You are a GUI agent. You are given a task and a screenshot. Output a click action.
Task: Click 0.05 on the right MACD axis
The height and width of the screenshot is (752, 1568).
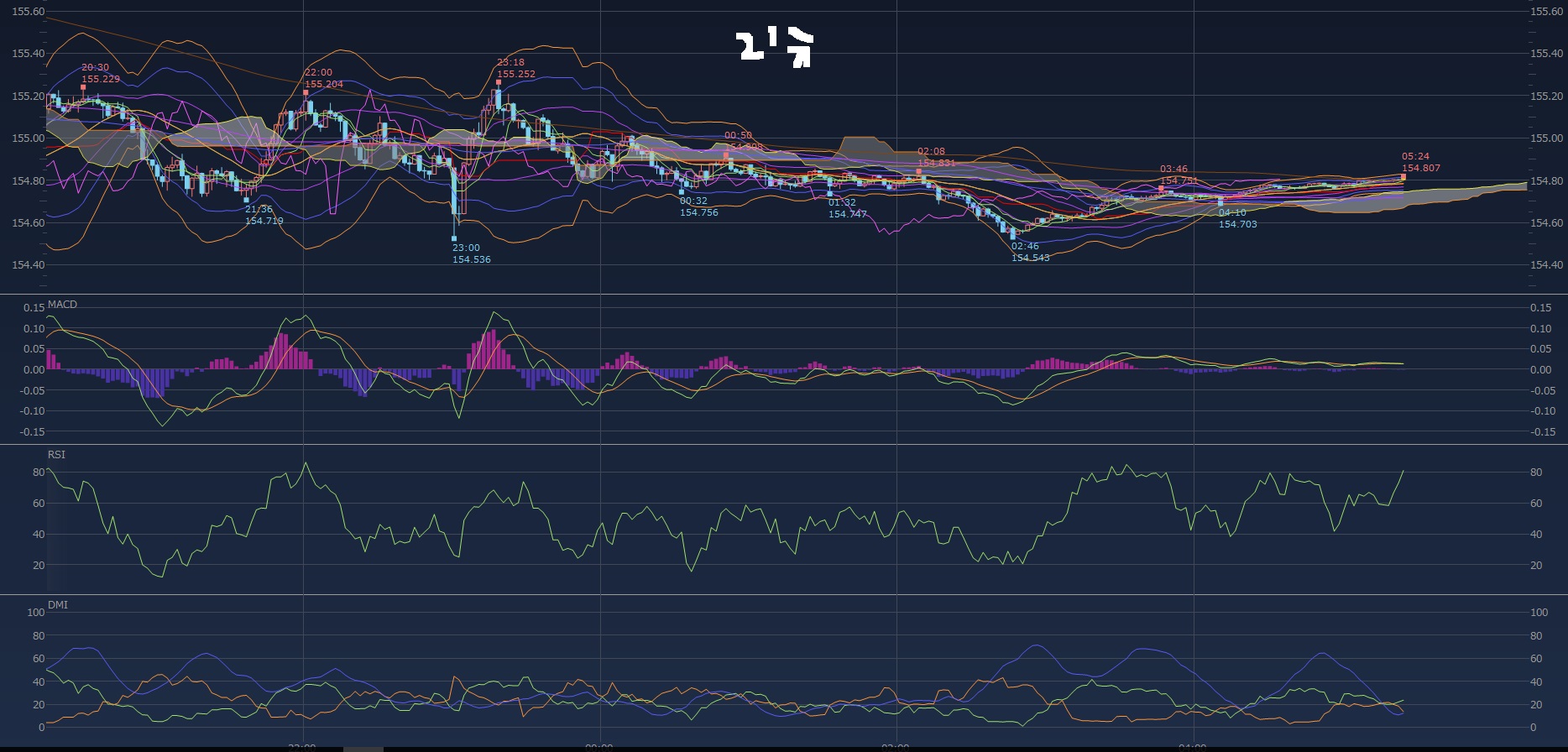[x=1541, y=348]
